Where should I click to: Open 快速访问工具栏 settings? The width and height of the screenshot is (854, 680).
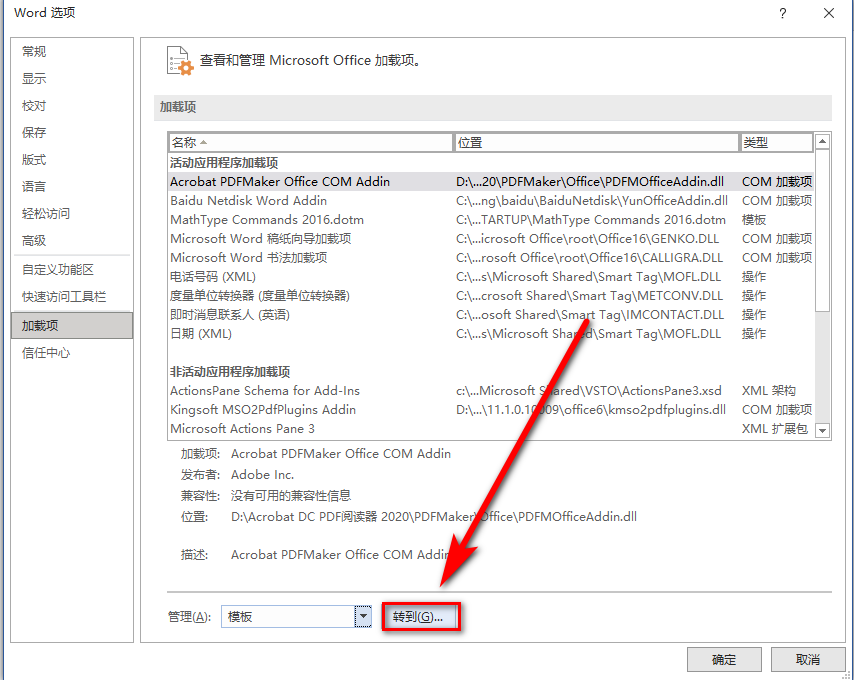(72, 297)
